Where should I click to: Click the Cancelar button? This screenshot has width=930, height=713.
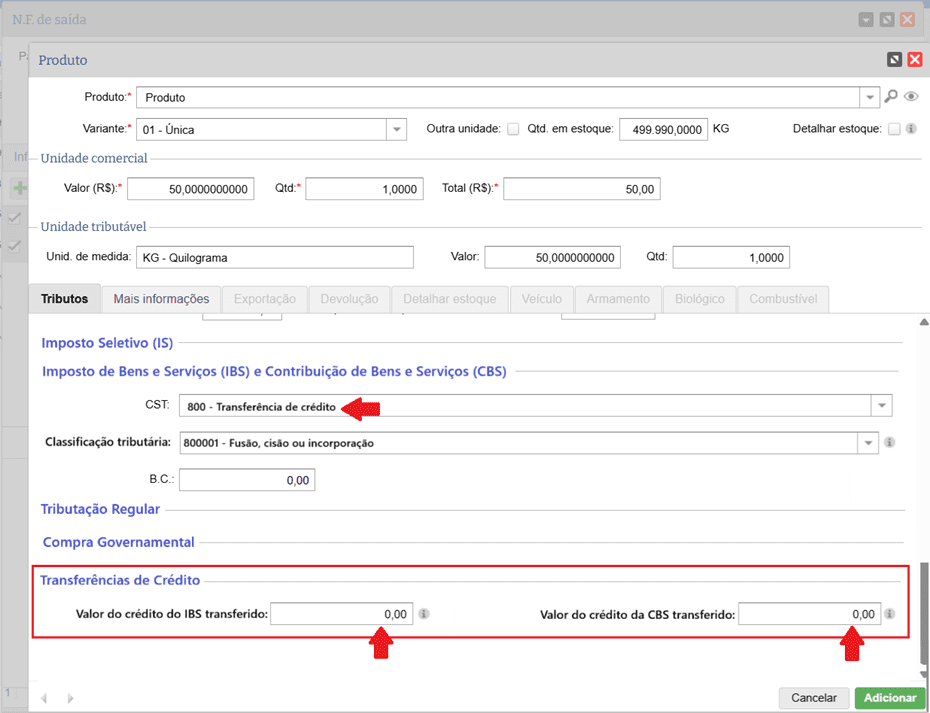tap(813, 697)
